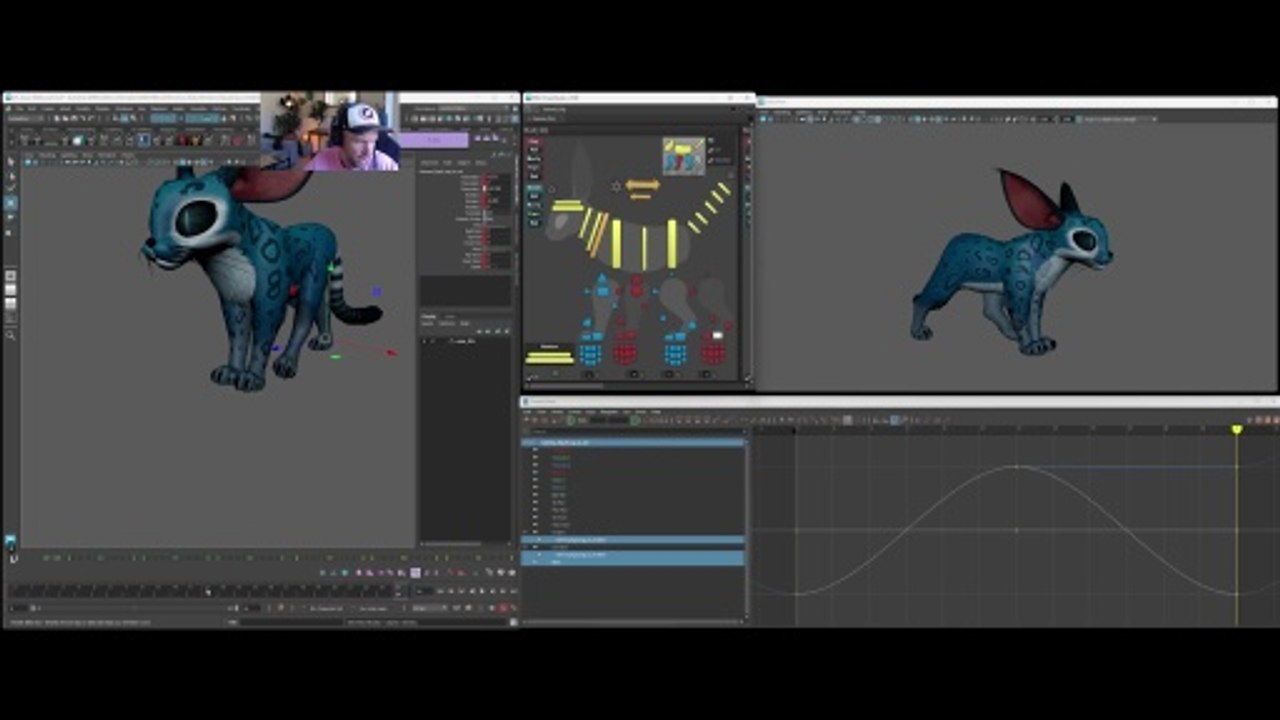The image size is (1280, 720).
Task: Click the character thumbnail in the picker window
Action: pos(683,156)
